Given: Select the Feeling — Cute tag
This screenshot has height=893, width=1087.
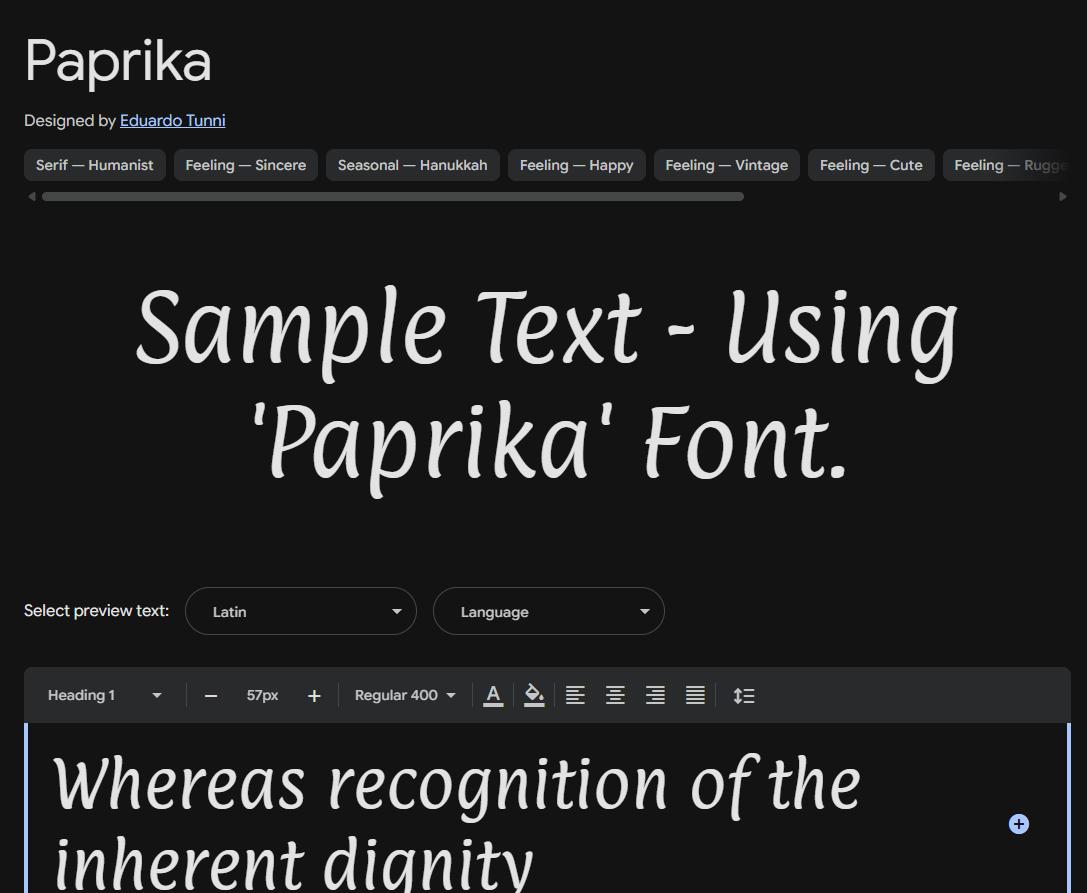Looking at the screenshot, I should pyautogui.click(x=871, y=165).
